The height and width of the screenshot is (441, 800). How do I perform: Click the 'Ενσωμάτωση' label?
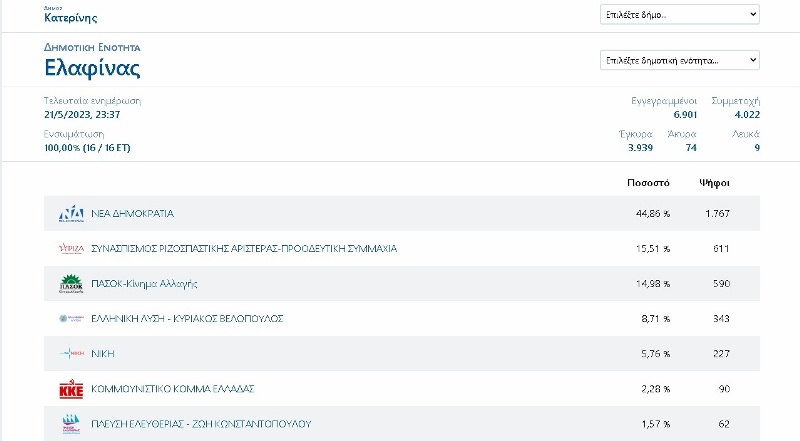pos(74,134)
